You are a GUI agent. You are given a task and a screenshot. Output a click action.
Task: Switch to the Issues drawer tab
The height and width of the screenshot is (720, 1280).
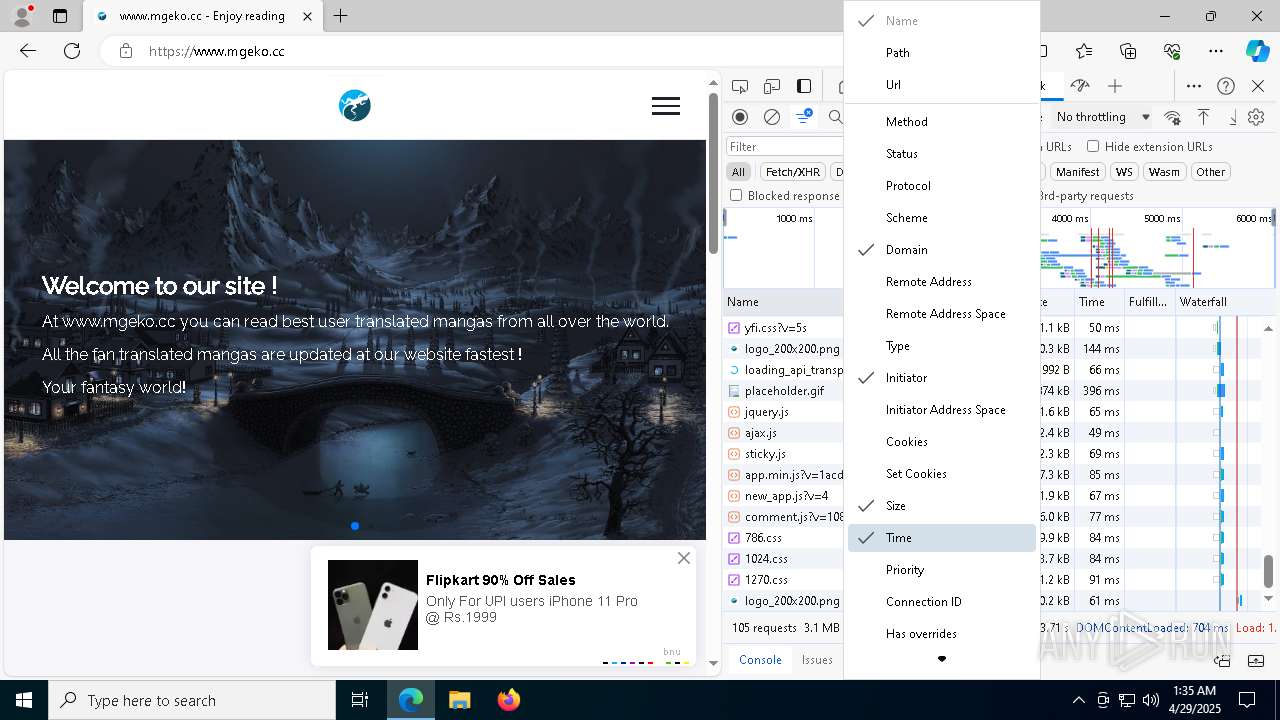(817, 660)
